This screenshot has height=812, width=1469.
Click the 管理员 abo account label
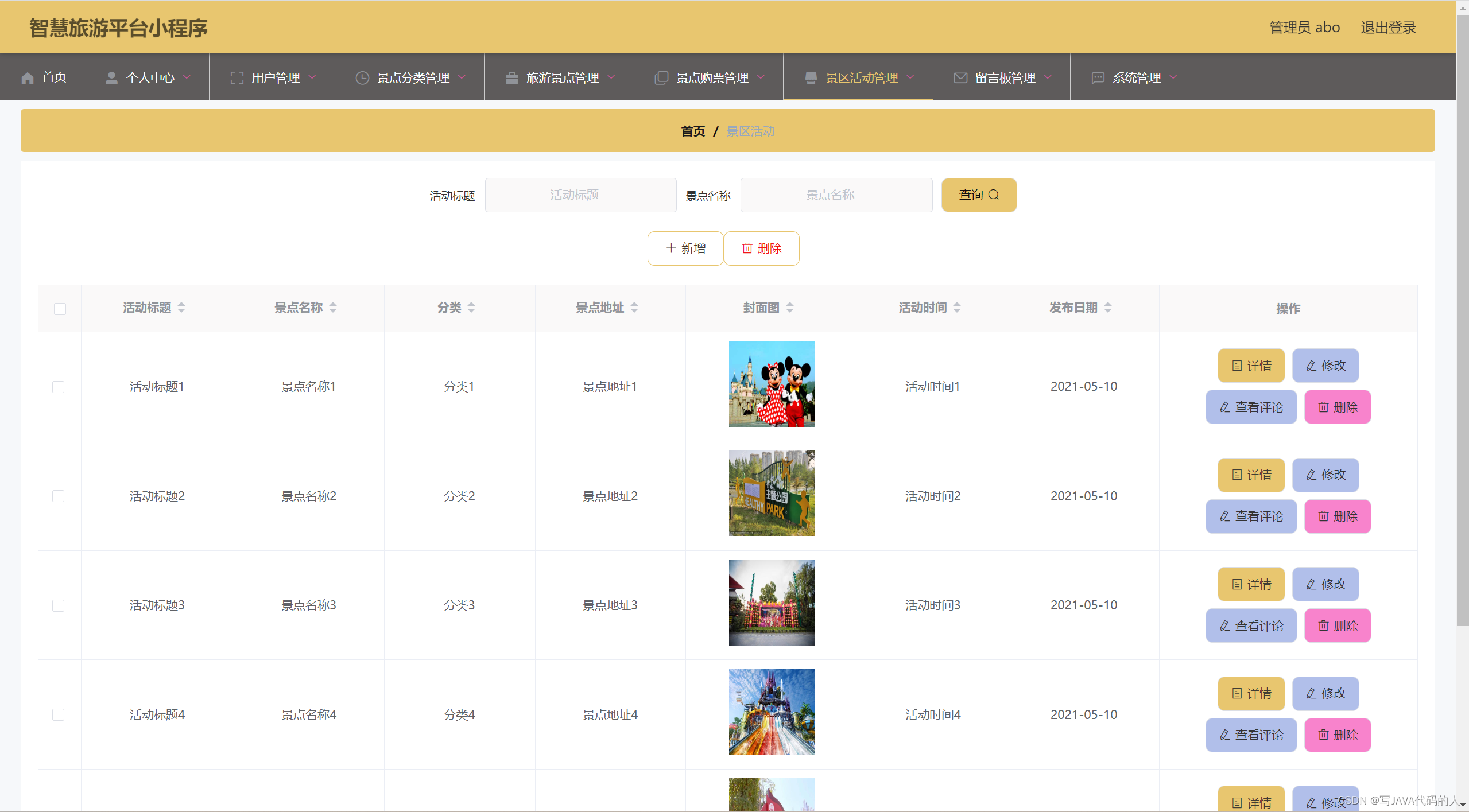point(1304,28)
